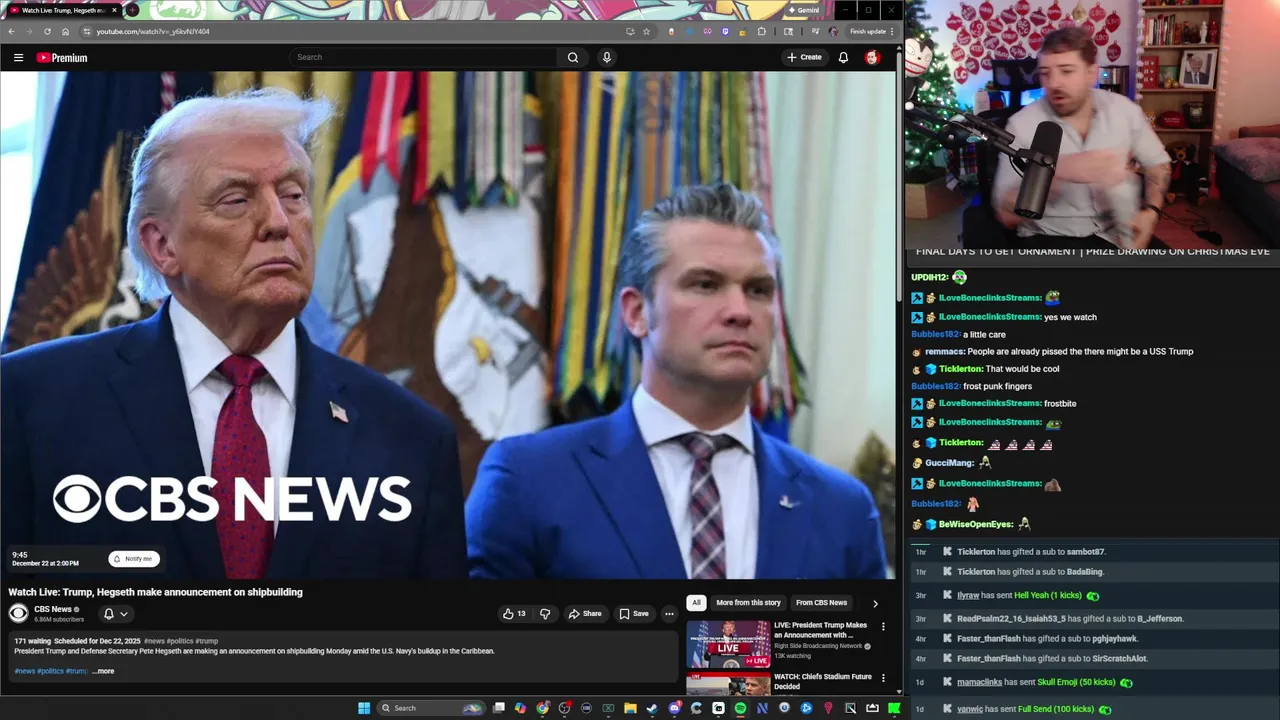Expand description with ...more
The image size is (1280, 720).
pyautogui.click(x=103, y=671)
